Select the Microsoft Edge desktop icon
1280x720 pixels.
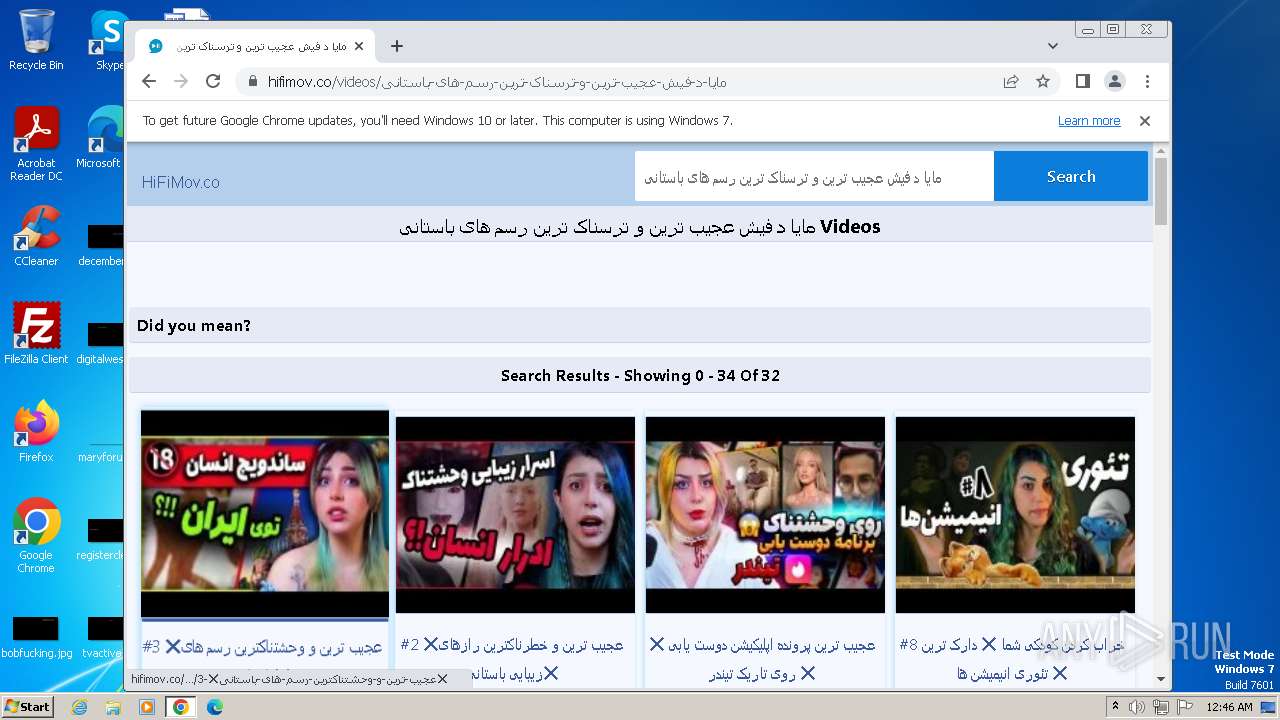(x=99, y=138)
